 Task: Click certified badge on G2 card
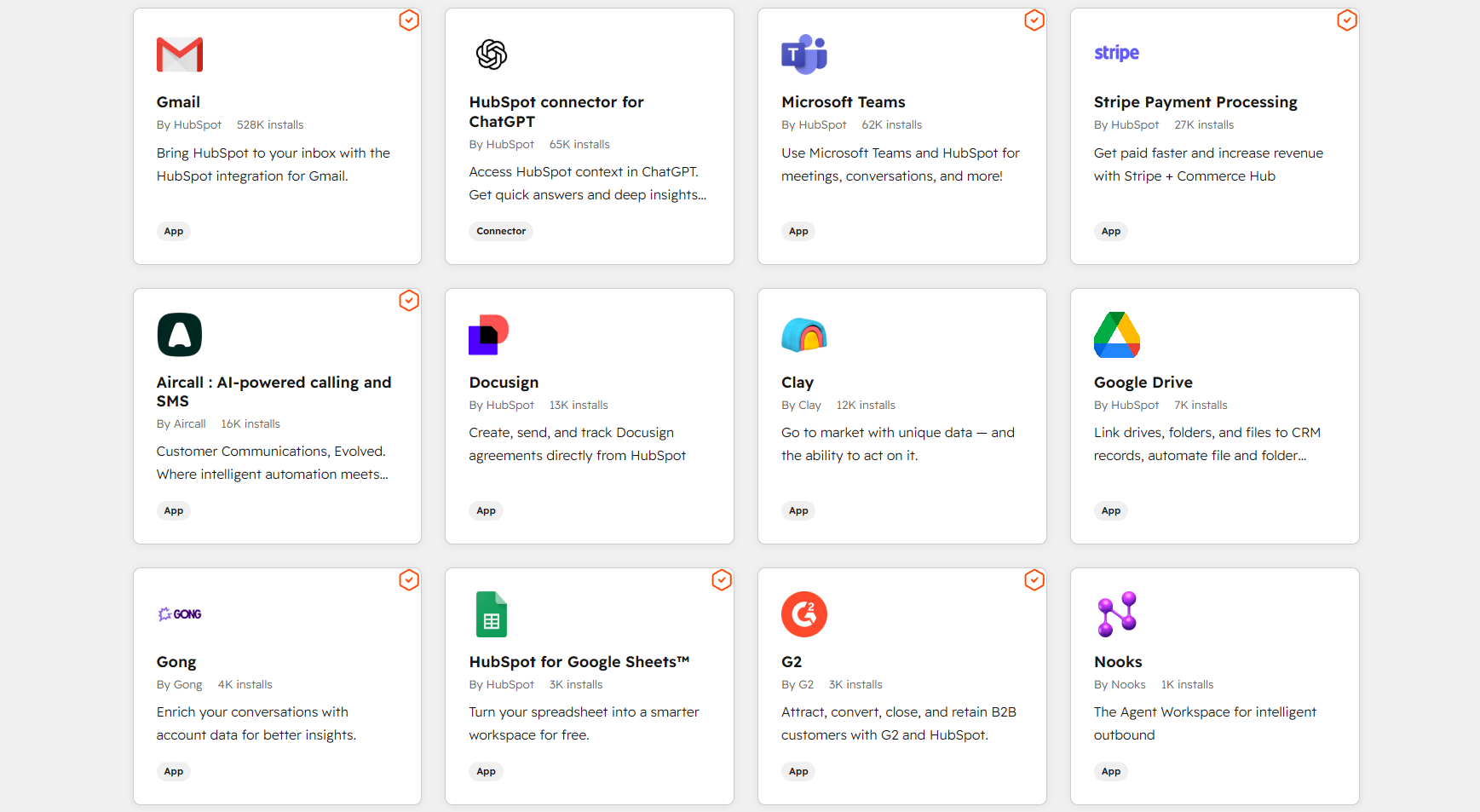click(1034, 580)
